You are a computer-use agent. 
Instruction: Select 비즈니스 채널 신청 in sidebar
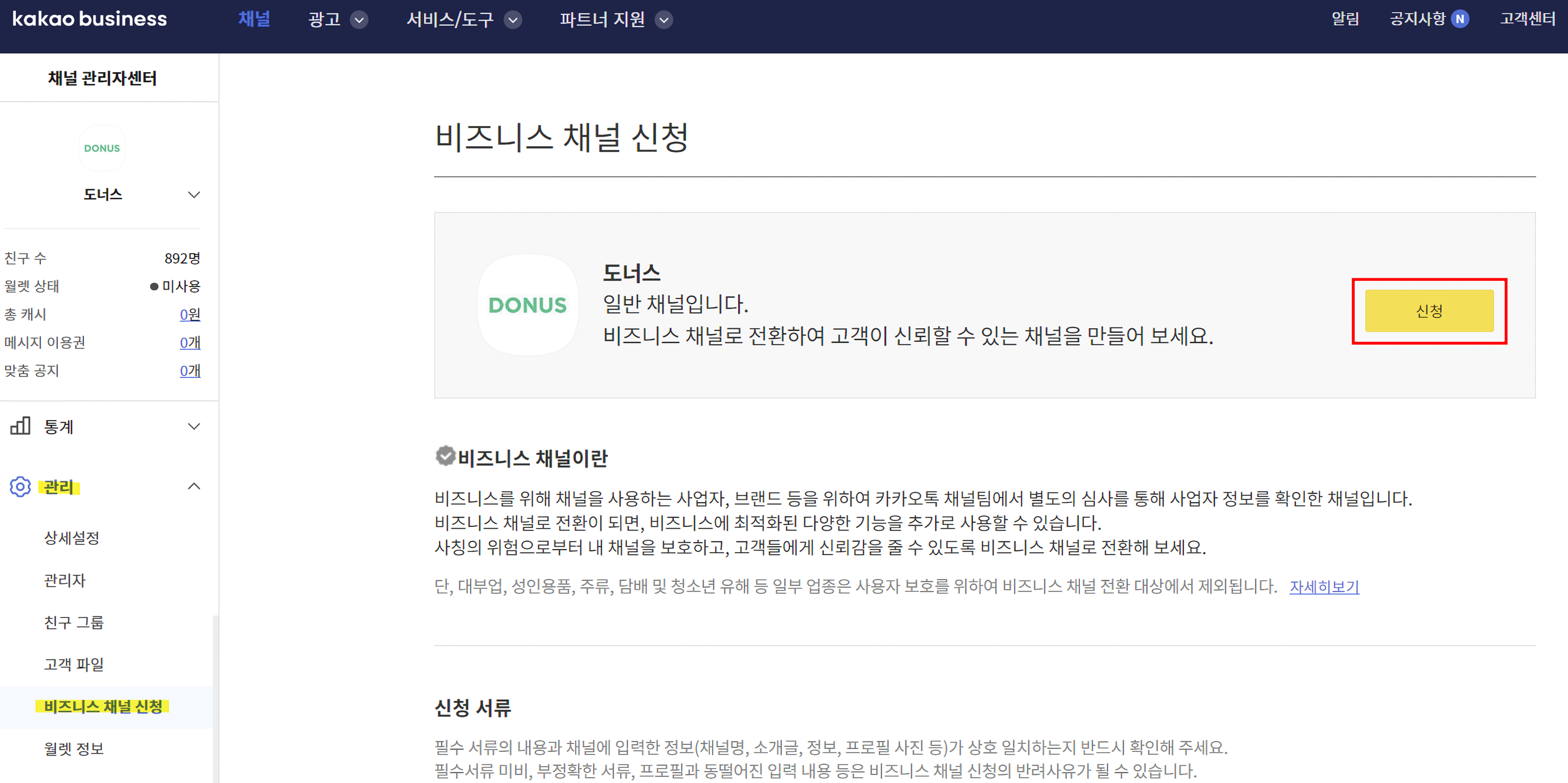[x=104, y=706]
